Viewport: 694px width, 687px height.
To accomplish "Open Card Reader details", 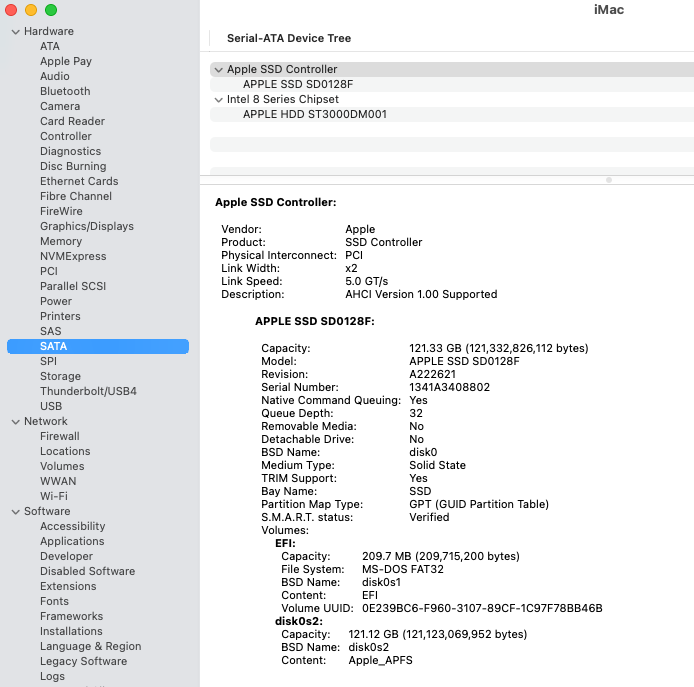I will point(73,121).
